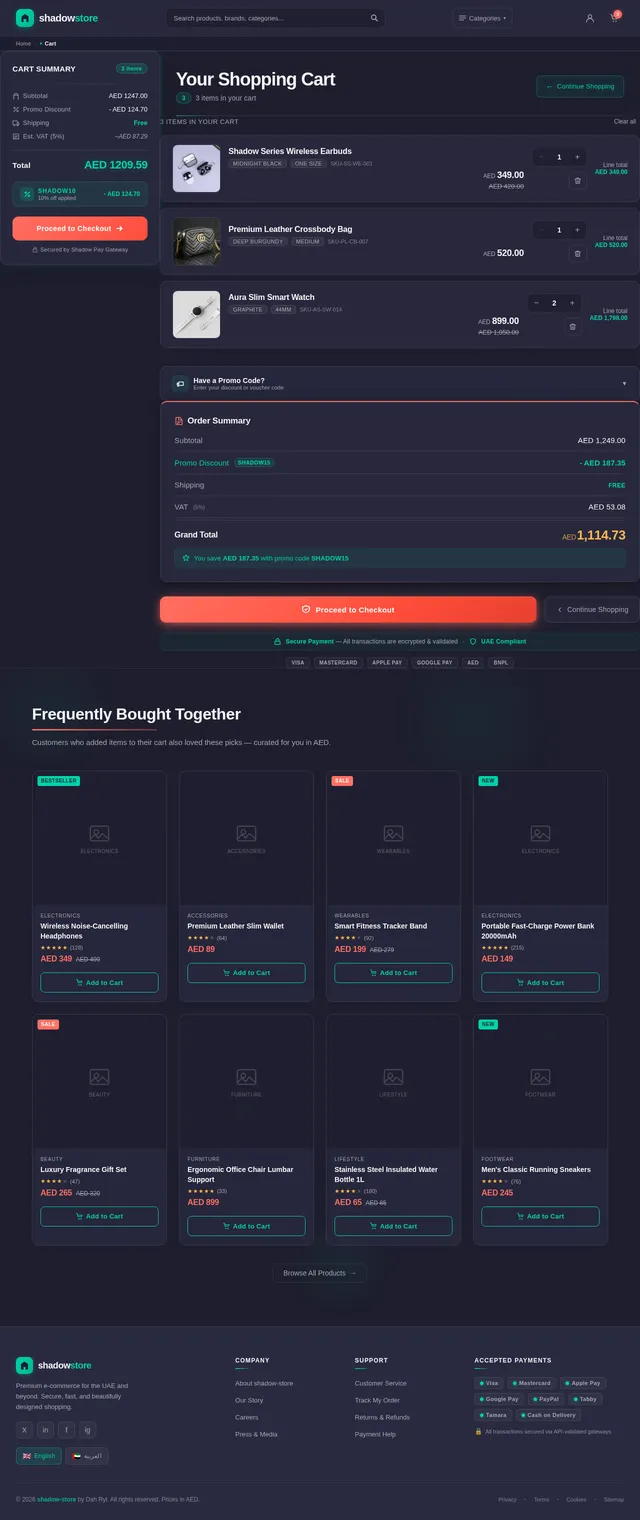Open Track My Order footer link

[x=377, y=1400]
